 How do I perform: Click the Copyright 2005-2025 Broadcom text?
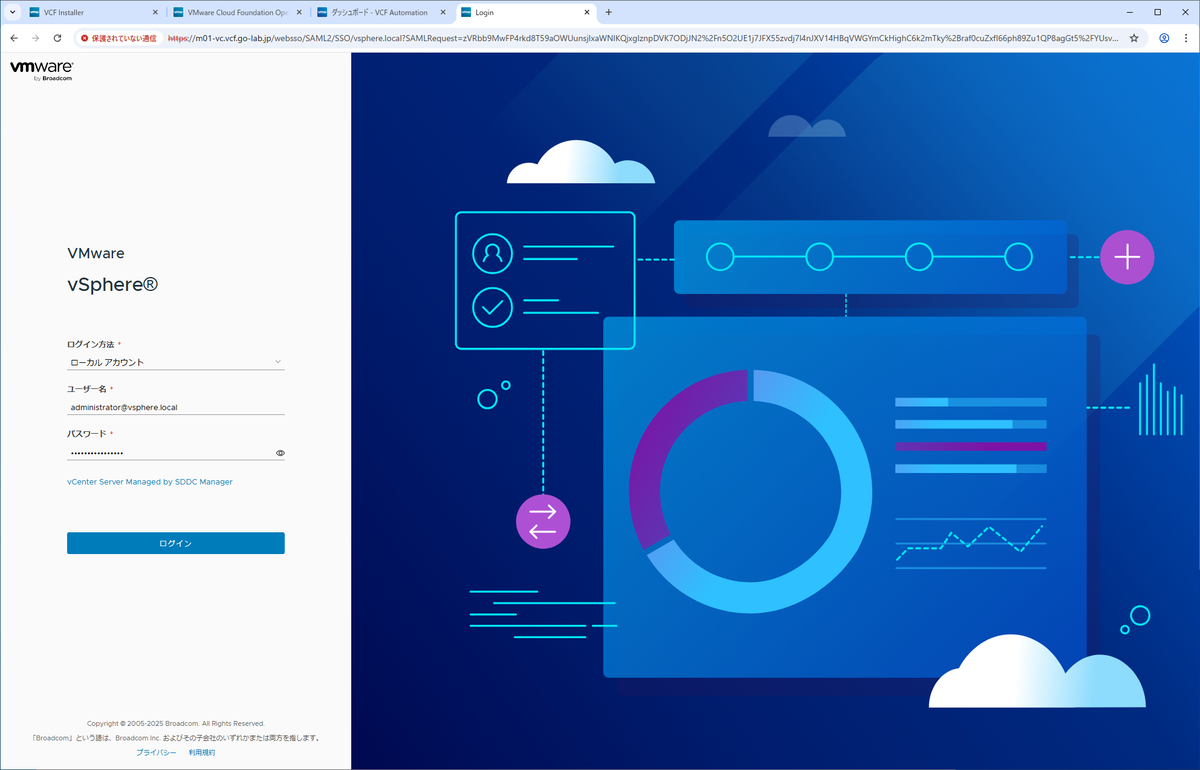pyautogui.click(x=176, y=723)
